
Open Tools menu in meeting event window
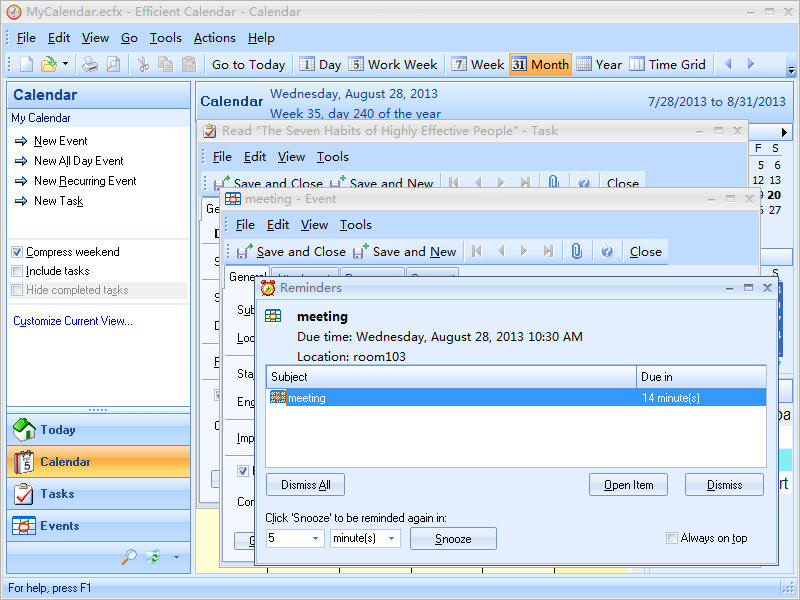(355, 225)
